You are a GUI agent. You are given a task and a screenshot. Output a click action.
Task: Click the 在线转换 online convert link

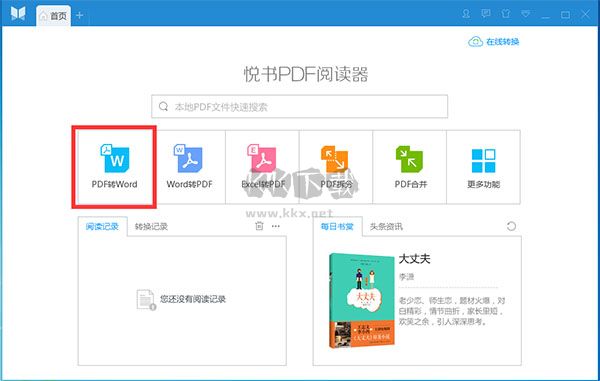tap(494, 42)
